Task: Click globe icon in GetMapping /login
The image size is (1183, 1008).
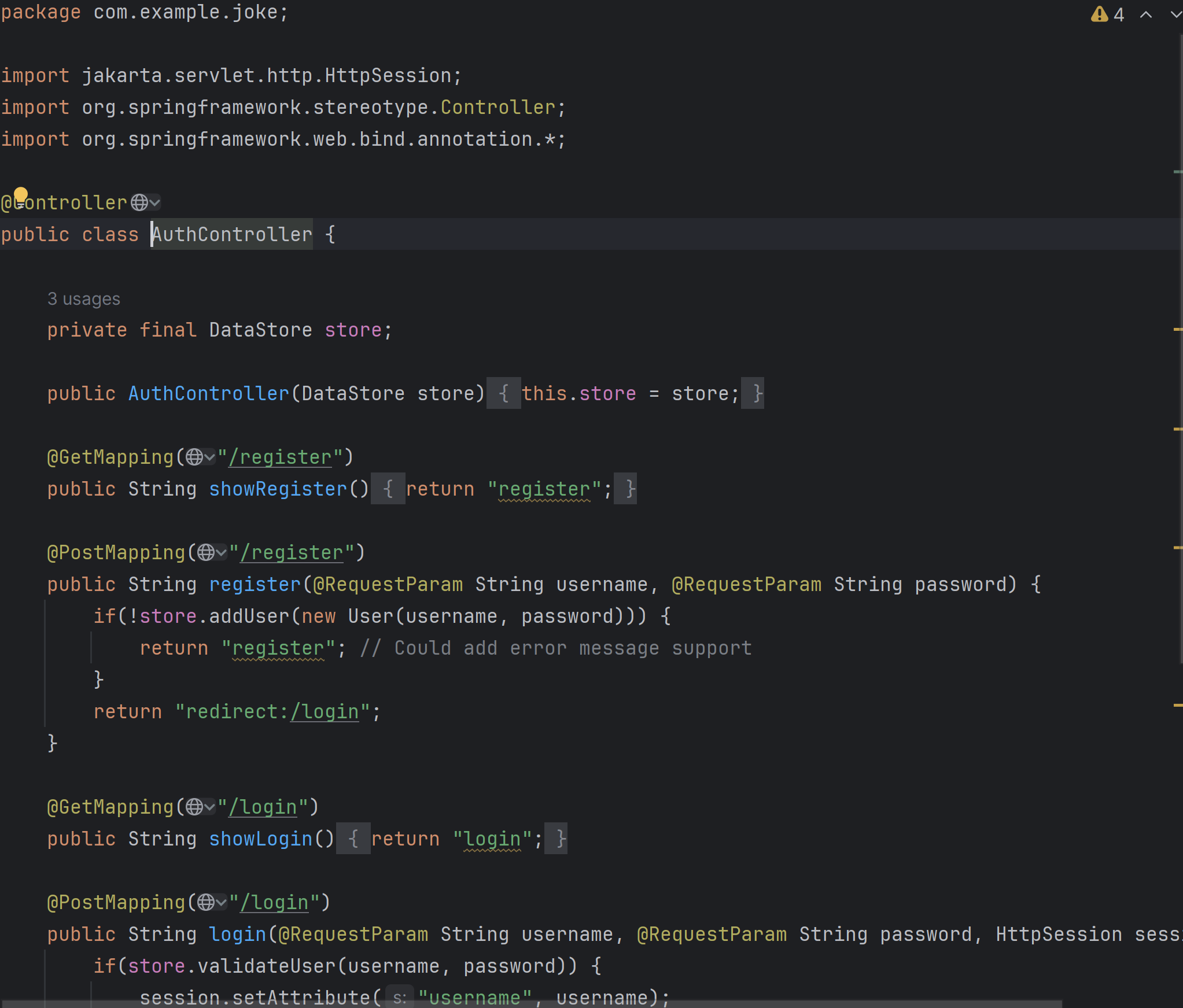Action: (x=194, y=807)
